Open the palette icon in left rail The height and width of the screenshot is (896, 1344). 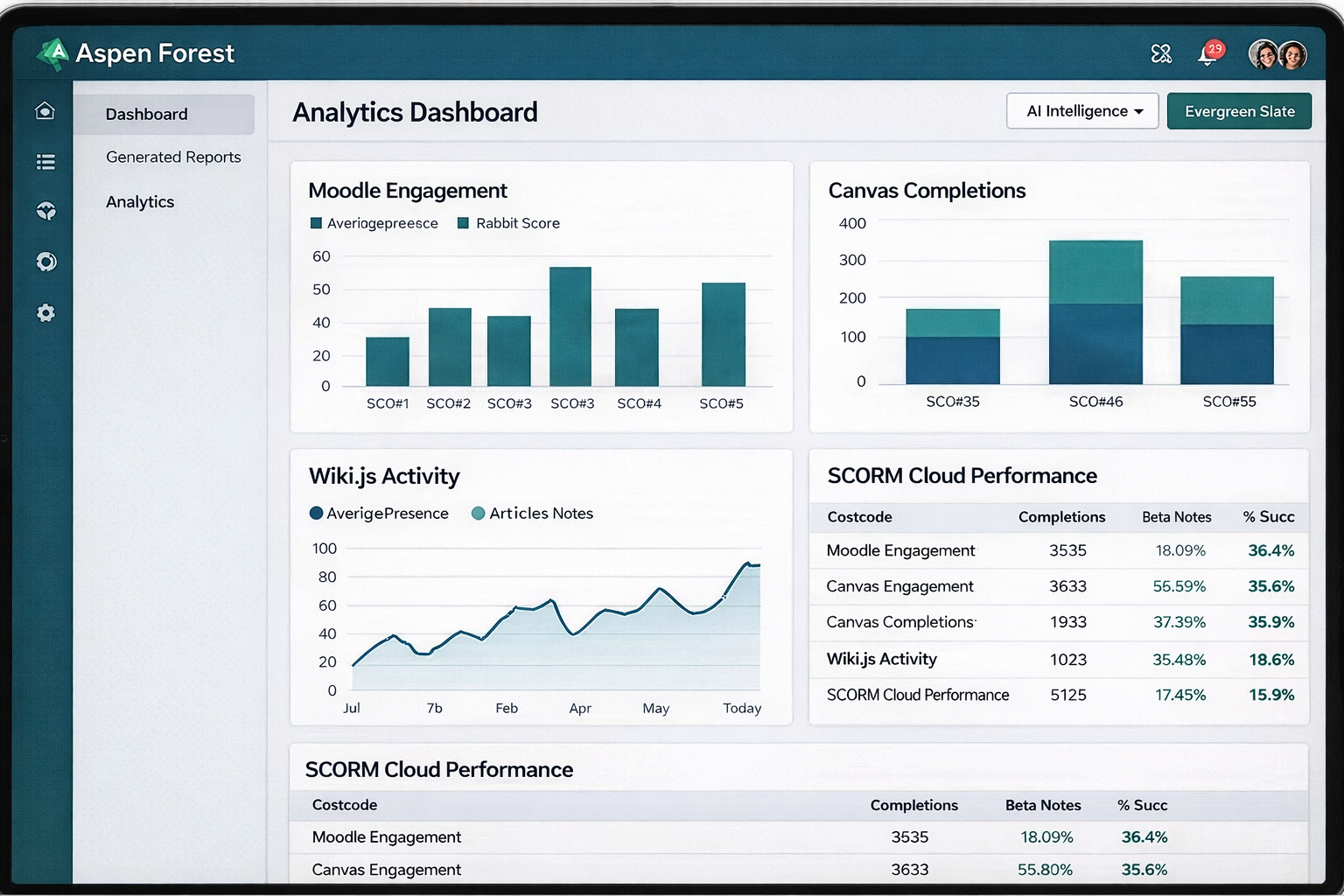pyautogui.click(x=45, y=211)
